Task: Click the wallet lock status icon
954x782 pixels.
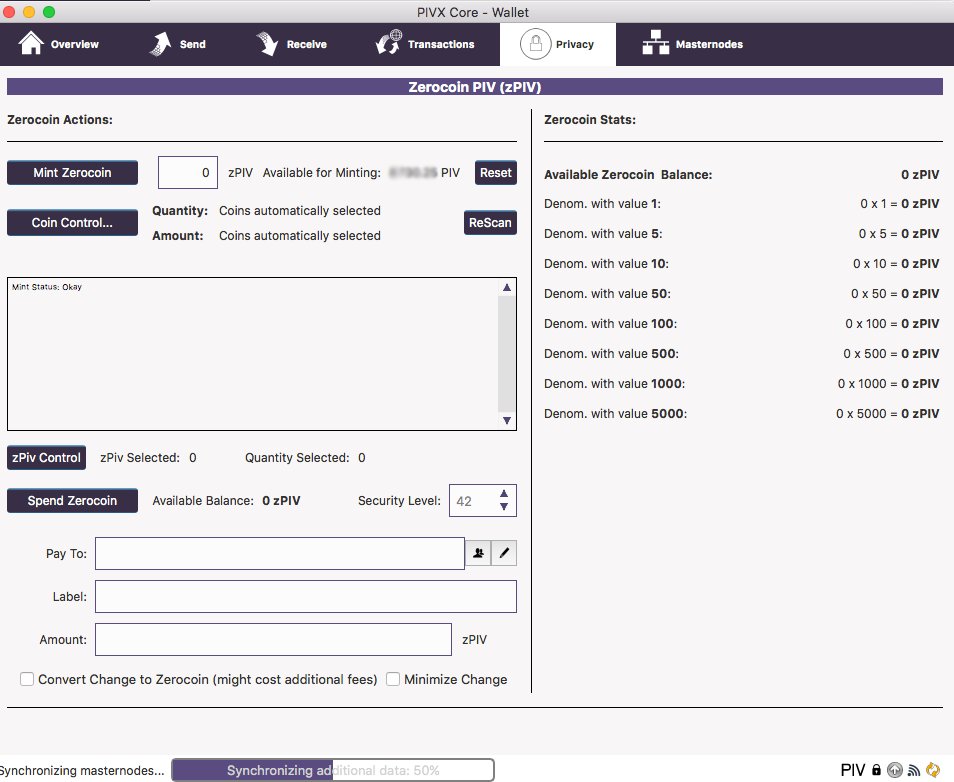Action: 876,770
